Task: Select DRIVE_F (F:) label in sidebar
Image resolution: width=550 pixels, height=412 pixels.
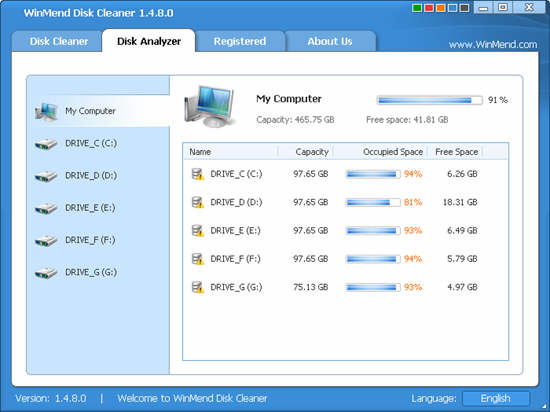Action: (x=90, y=240)
